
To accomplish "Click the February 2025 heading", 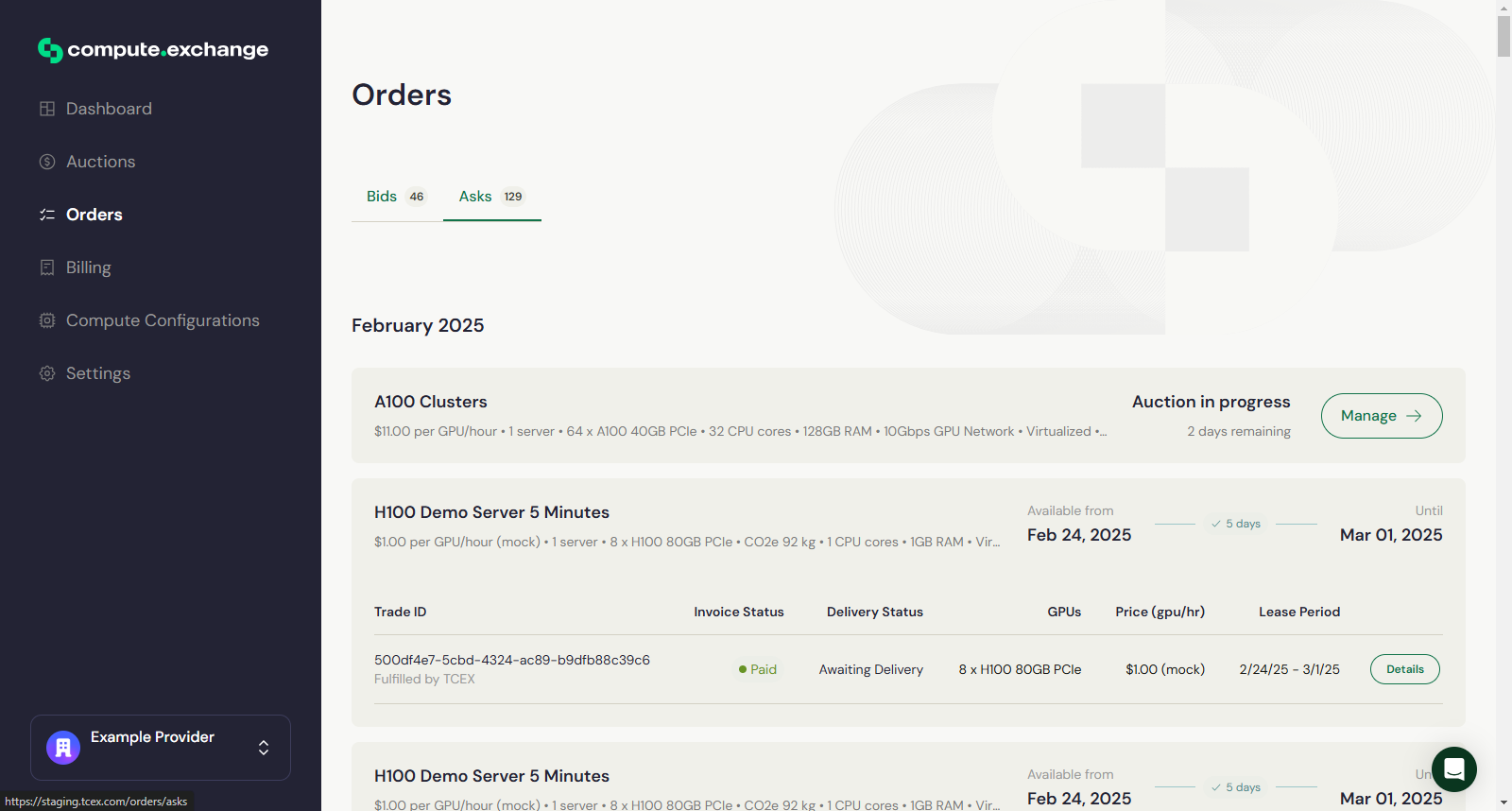I will coord(418,325).
